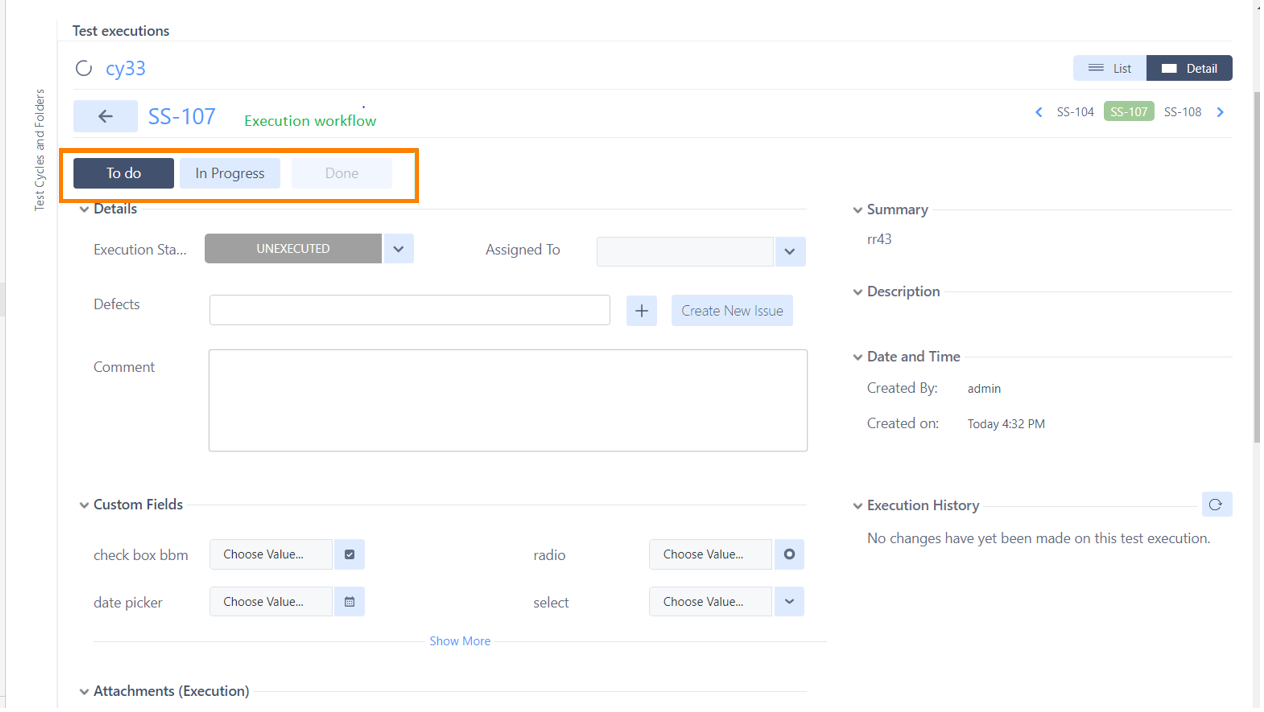
Task: Click the refresh icon beside cy33
Action: (84, 68)
